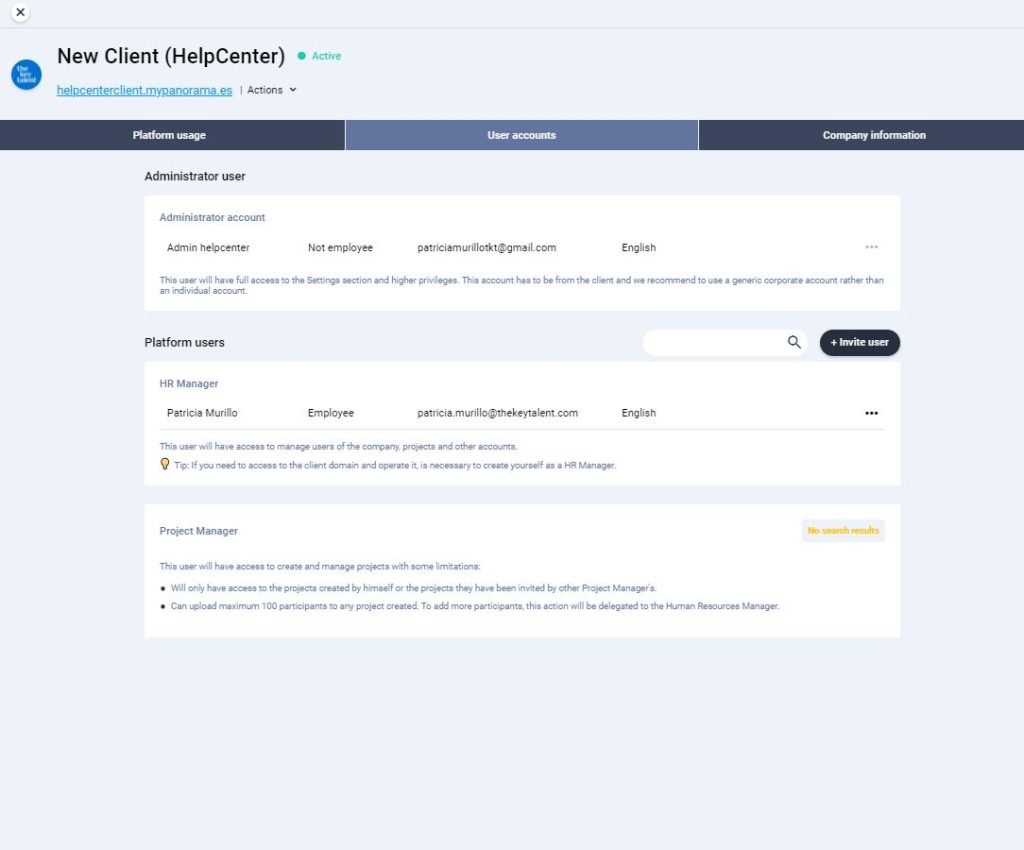Open Patricia Murillo's three-dot options menu
The width and height of the screenshot is (1024, 850).
tap(871, 413)
